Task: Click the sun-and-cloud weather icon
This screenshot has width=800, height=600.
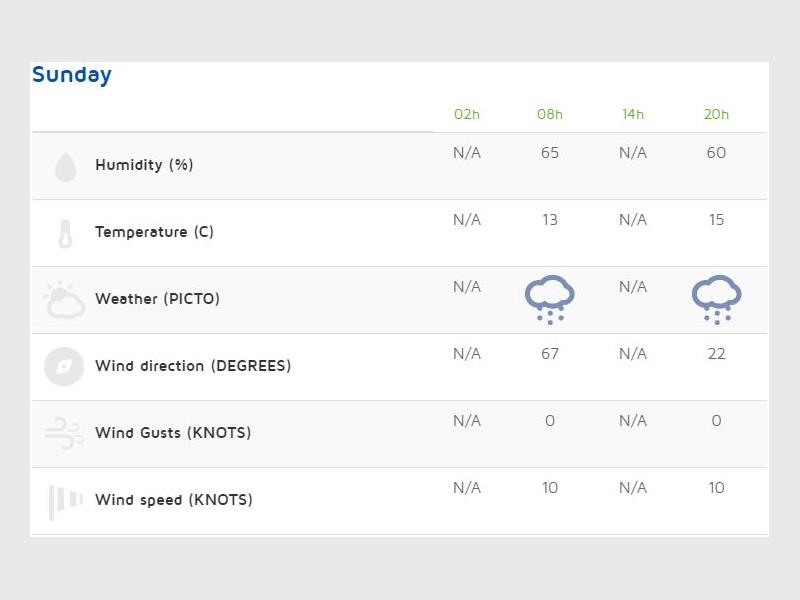Action: pos(64,300)
